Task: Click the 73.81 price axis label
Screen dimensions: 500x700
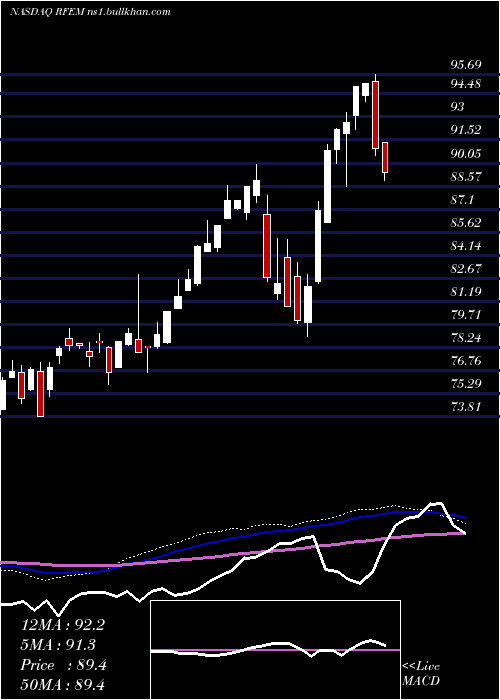Action: [x=466, y=407]
